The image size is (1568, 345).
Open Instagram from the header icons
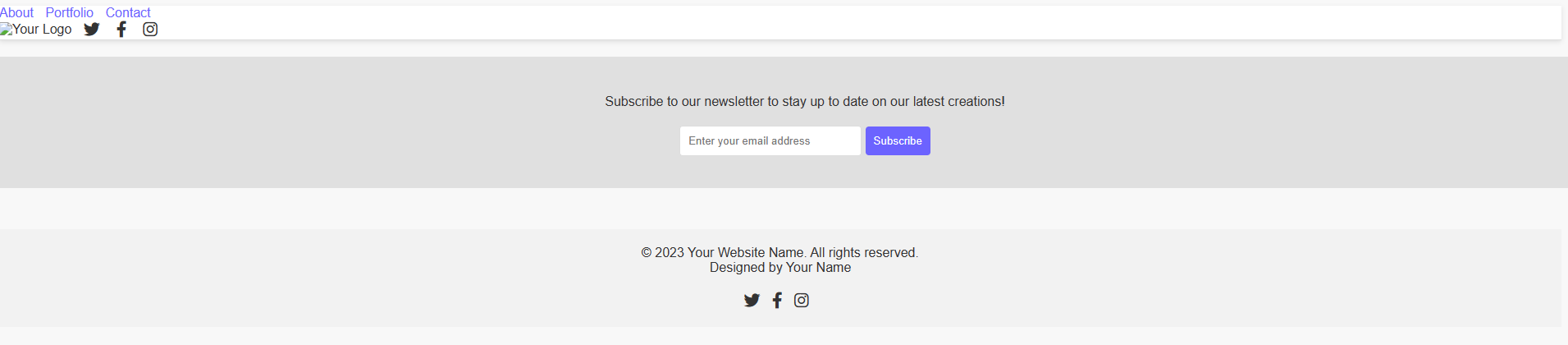click(x=150, y=30)
